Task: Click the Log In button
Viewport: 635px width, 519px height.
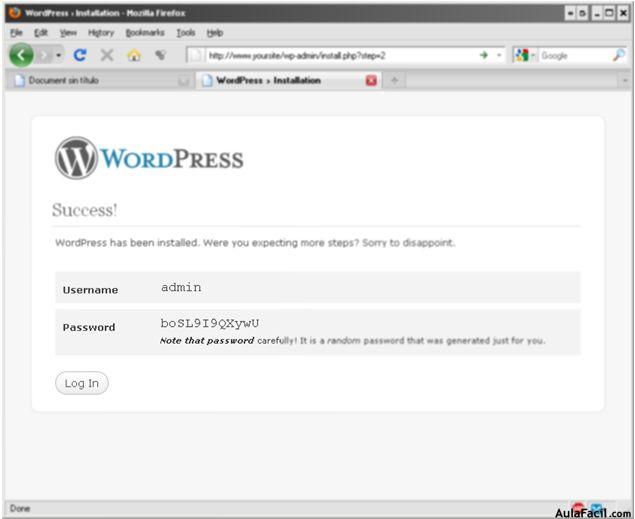Action: pyautogui.click(x=82, y=383)
